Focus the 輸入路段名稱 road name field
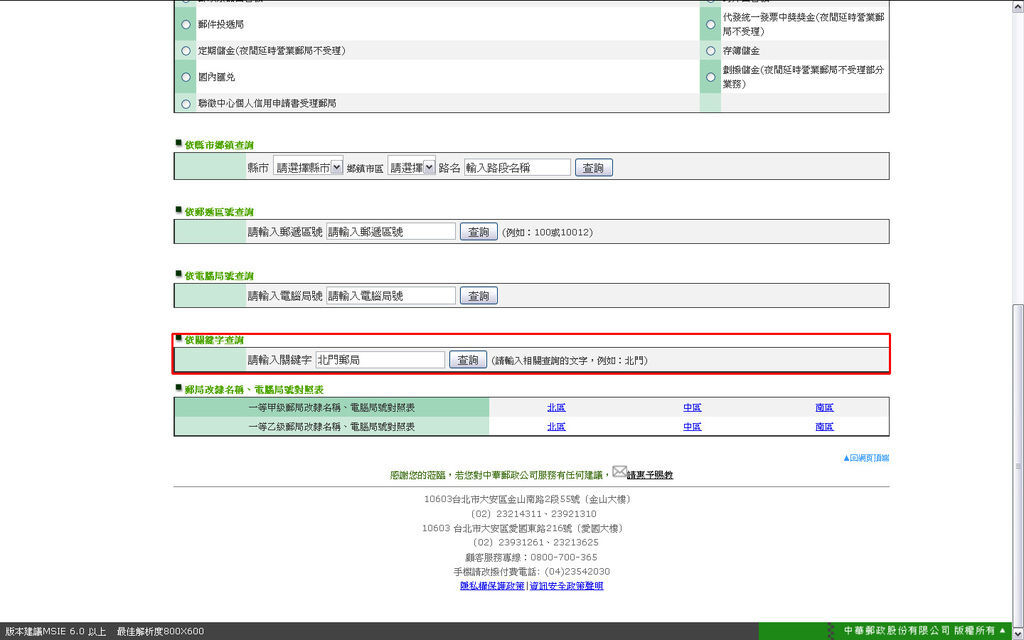 [517, 167]
